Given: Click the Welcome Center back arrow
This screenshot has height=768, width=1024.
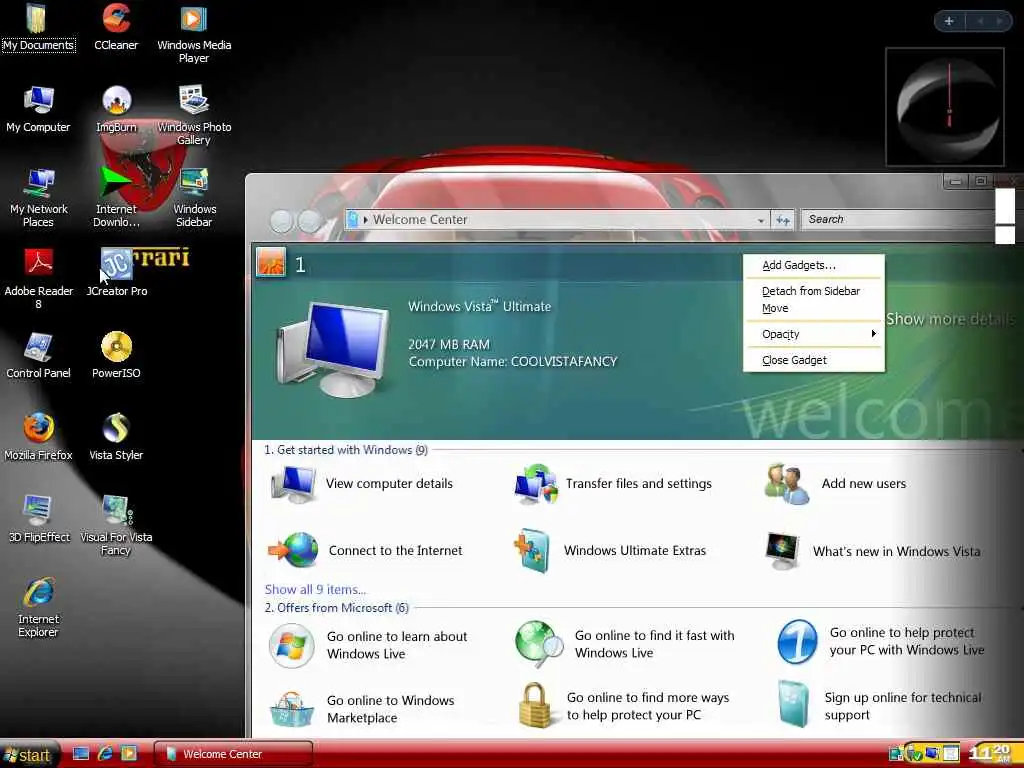Looking at the screenshot, I should pos(281,221).
